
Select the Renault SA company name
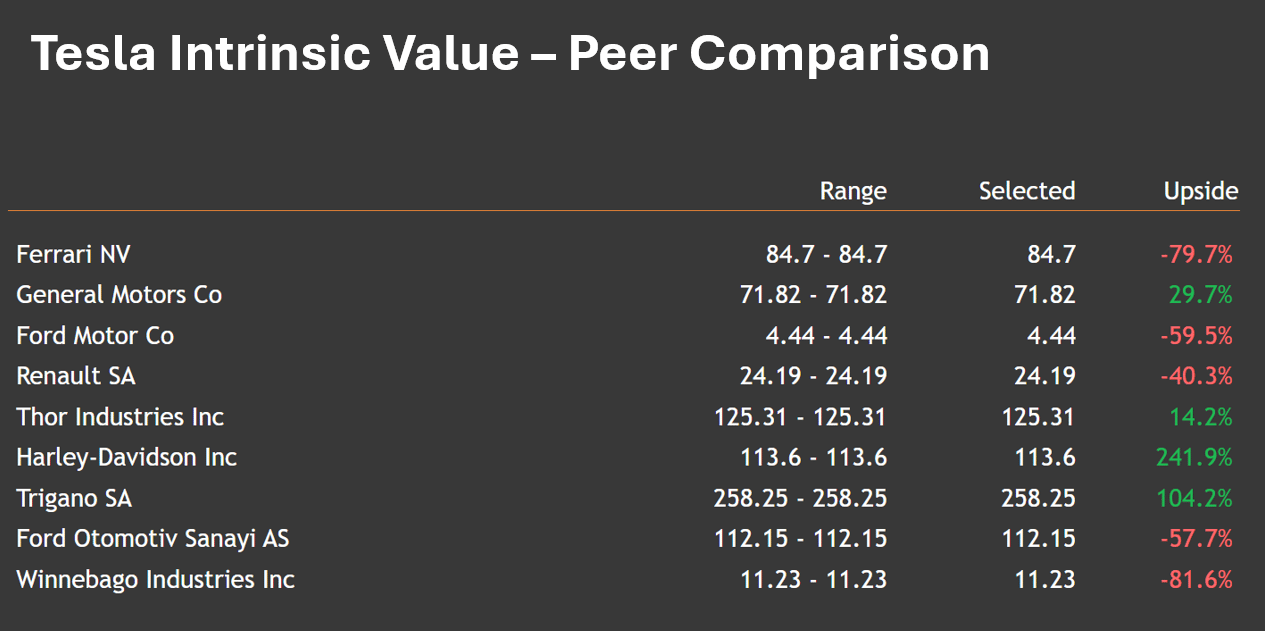click(x=76, y=376)
